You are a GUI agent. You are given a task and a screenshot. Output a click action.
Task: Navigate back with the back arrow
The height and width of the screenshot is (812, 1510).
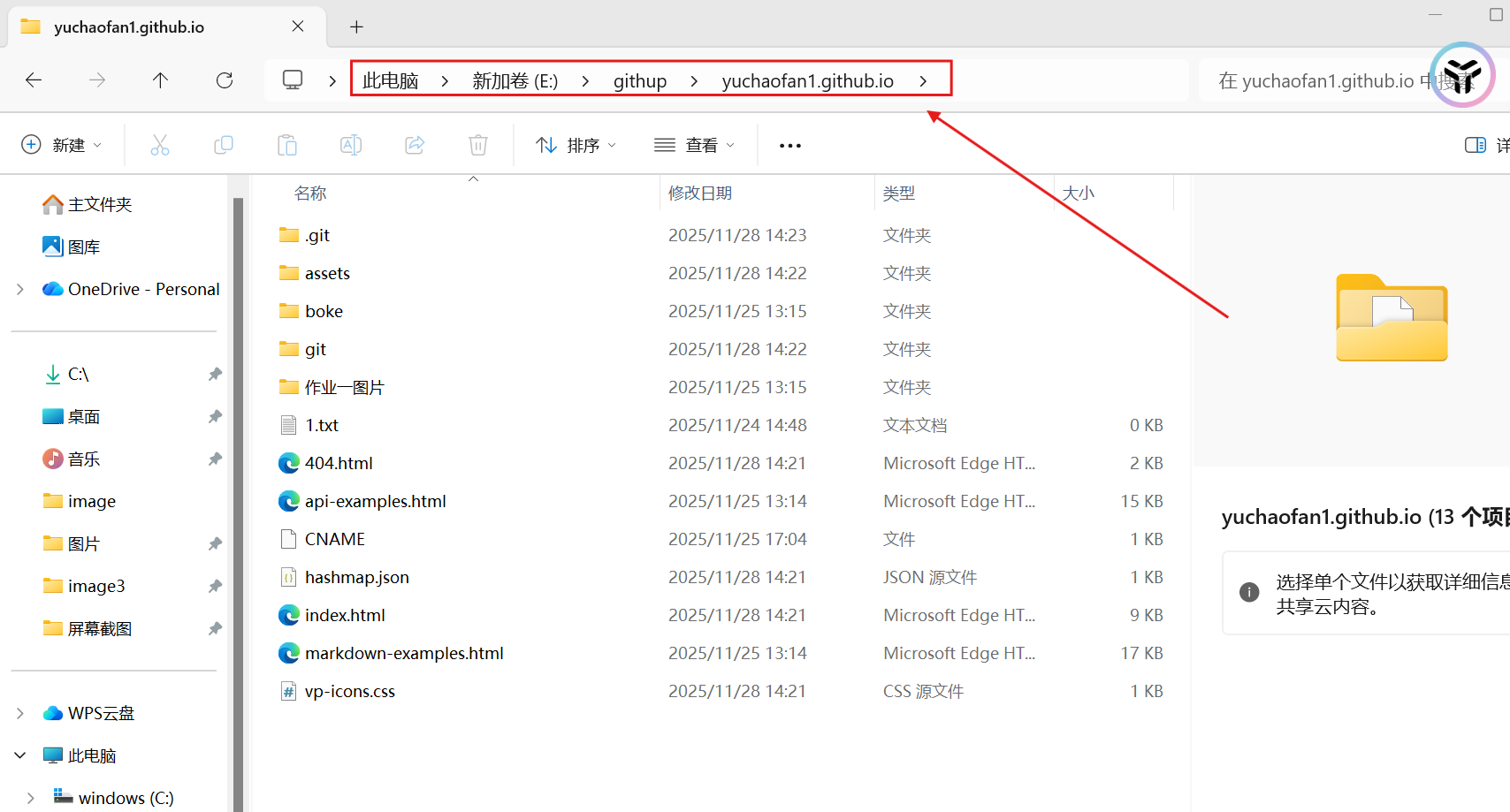pos(34,80)
